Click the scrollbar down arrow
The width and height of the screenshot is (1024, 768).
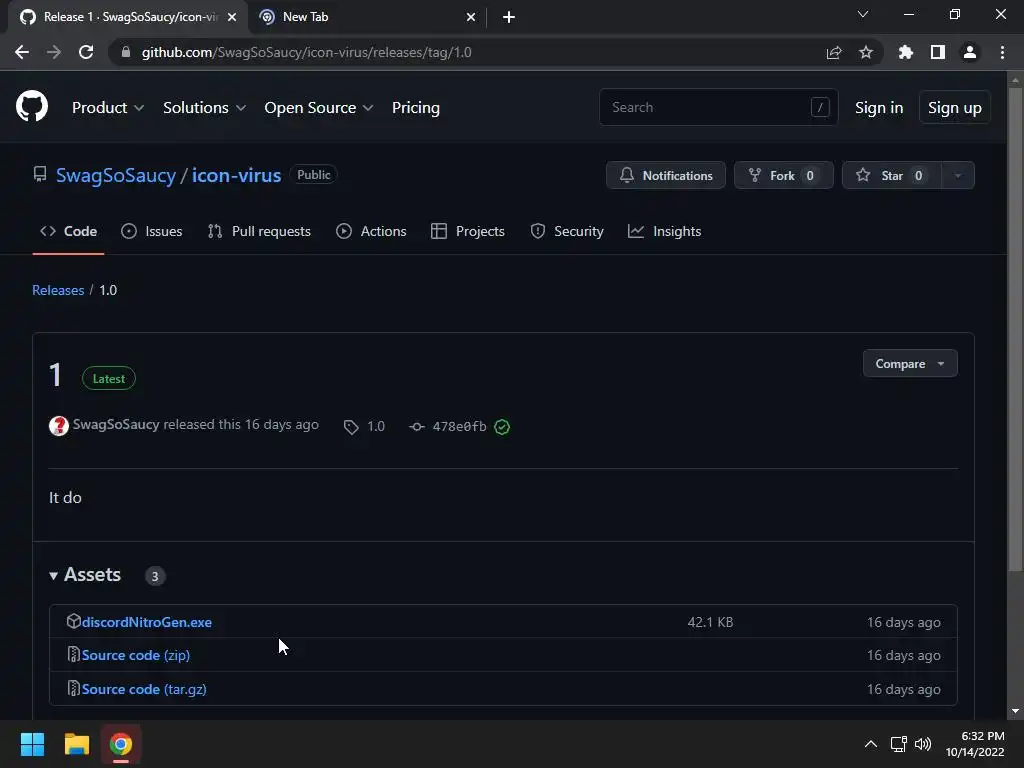tap(1015, 711)
